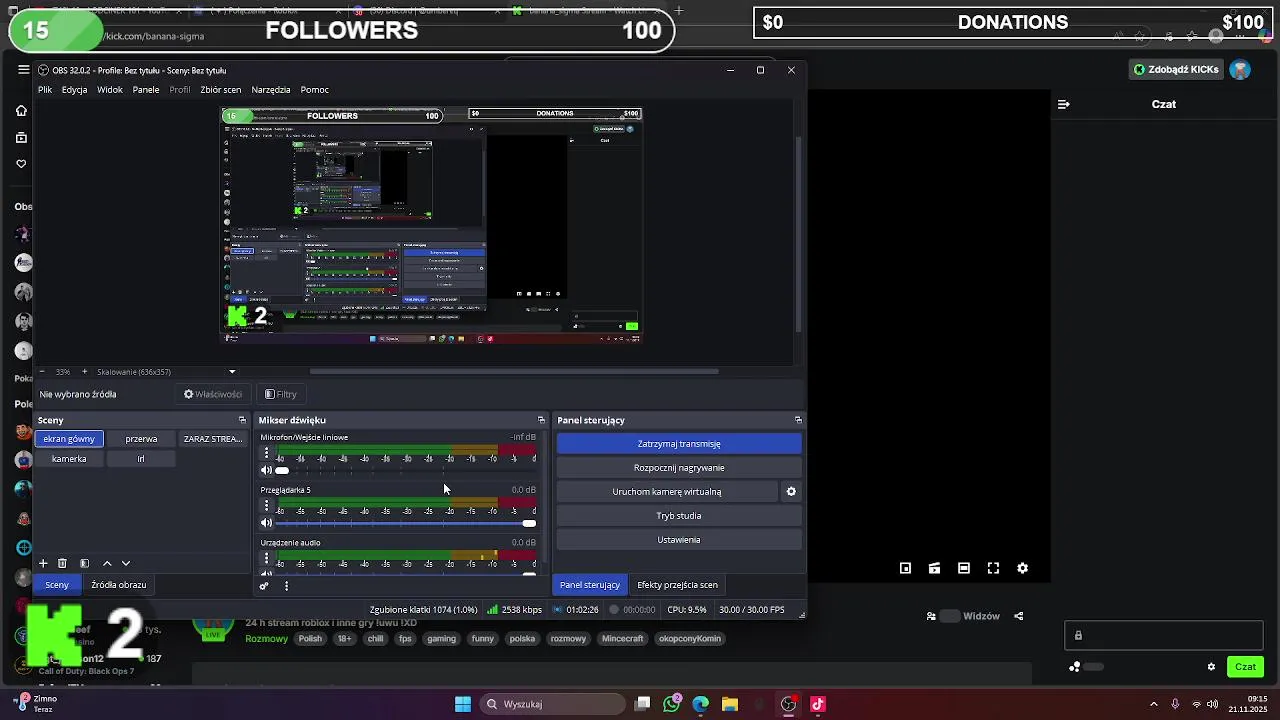This screenshot has height=720, width=1280.
Task: Click green Czat send button
Action: pyautogui.click(x=1245, y=667)
